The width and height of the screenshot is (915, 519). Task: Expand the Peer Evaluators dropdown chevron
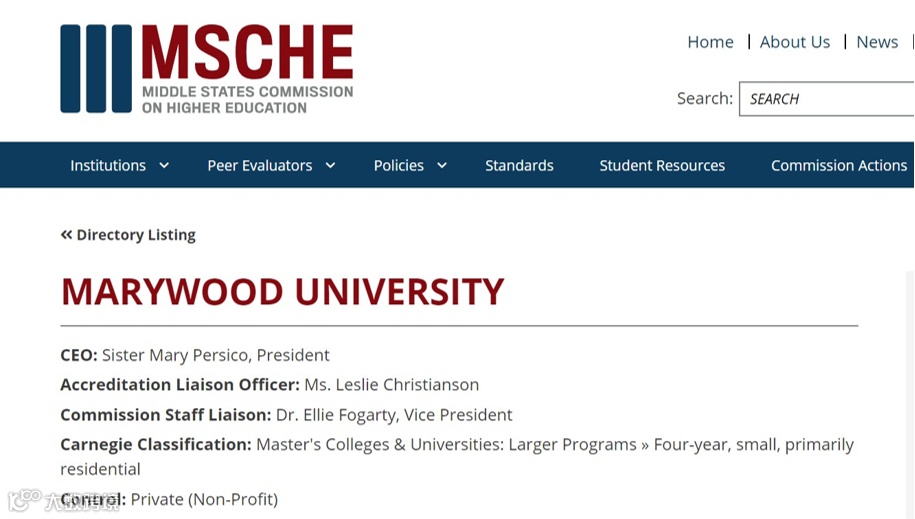click(330, 166)
